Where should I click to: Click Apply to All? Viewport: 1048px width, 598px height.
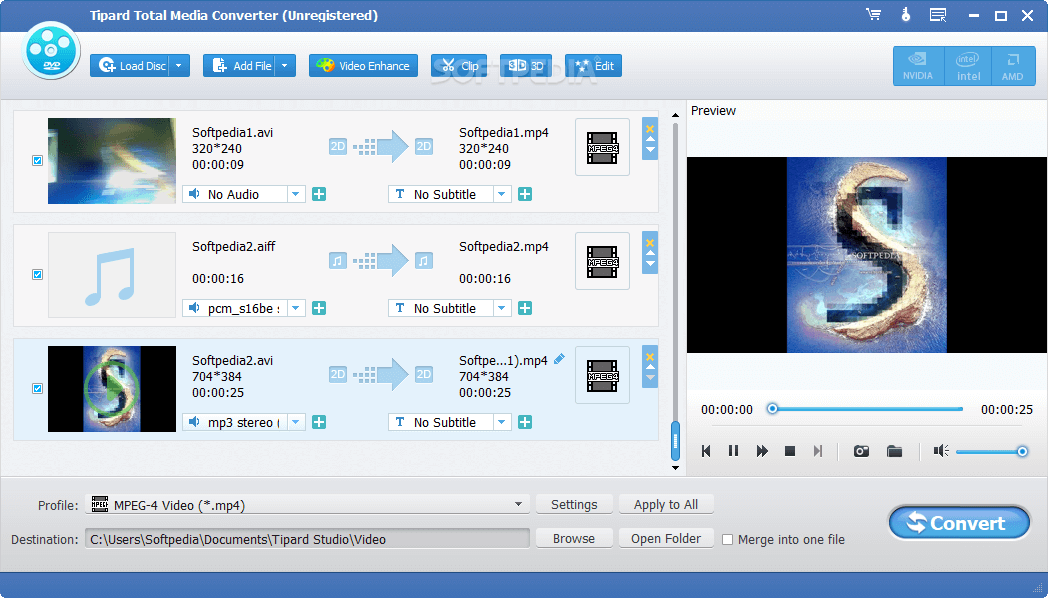(666, 504)
